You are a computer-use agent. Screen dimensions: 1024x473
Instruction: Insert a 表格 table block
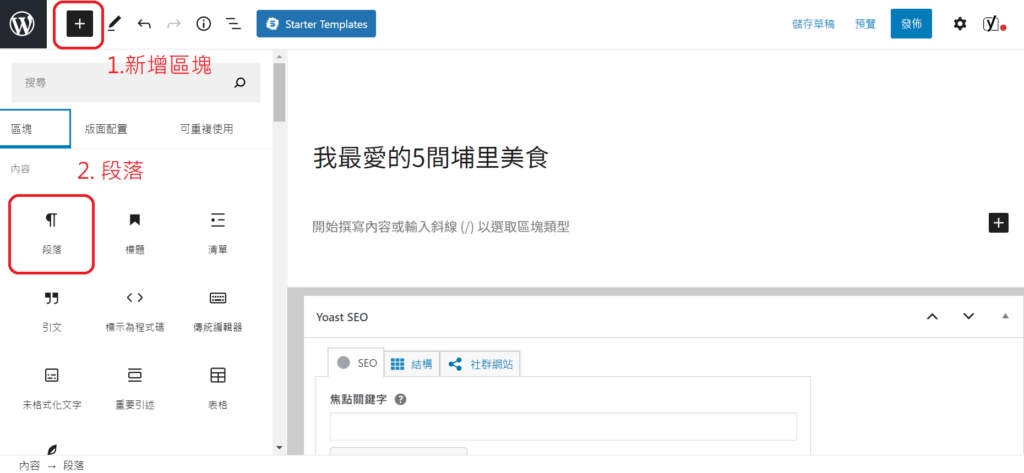pyautogui.click(x=217, y=389)
